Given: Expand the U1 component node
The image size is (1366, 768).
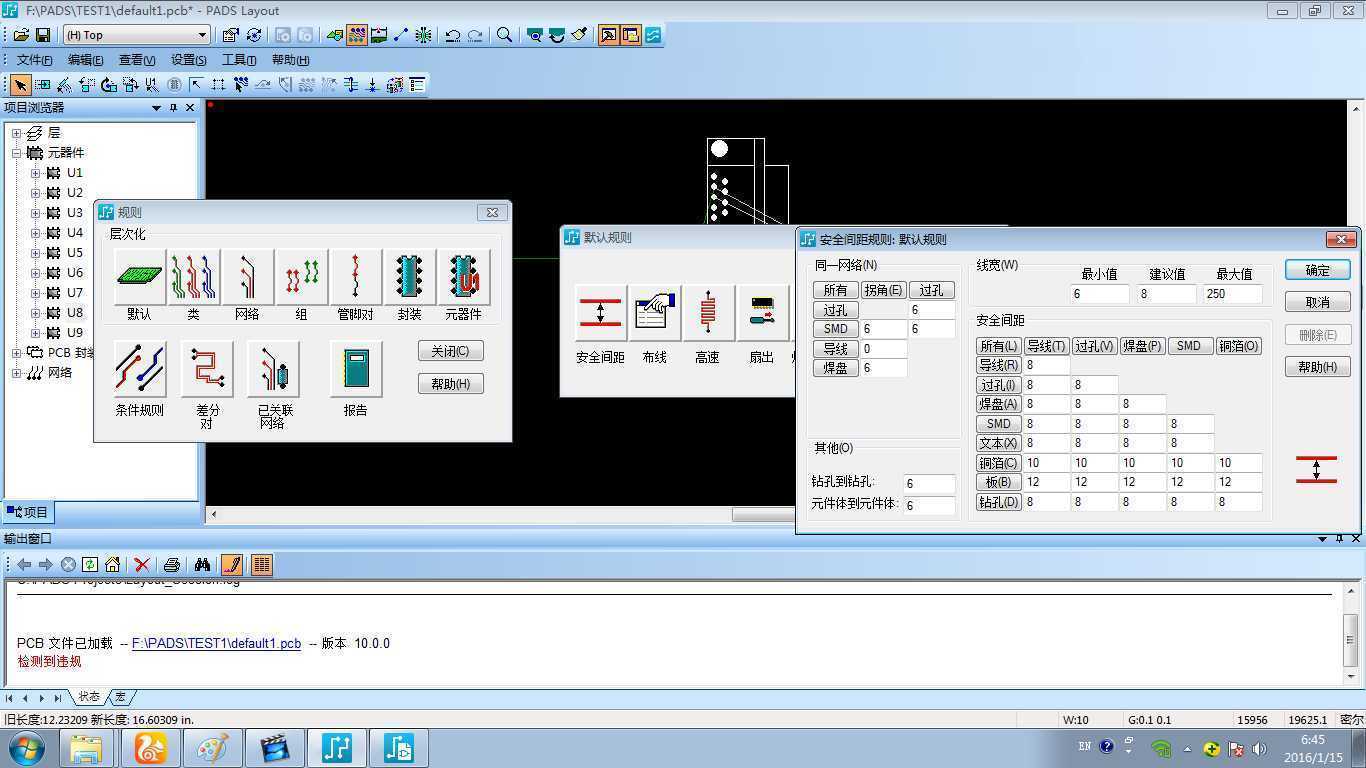Looking at the screenshot, I should [35, 173].
